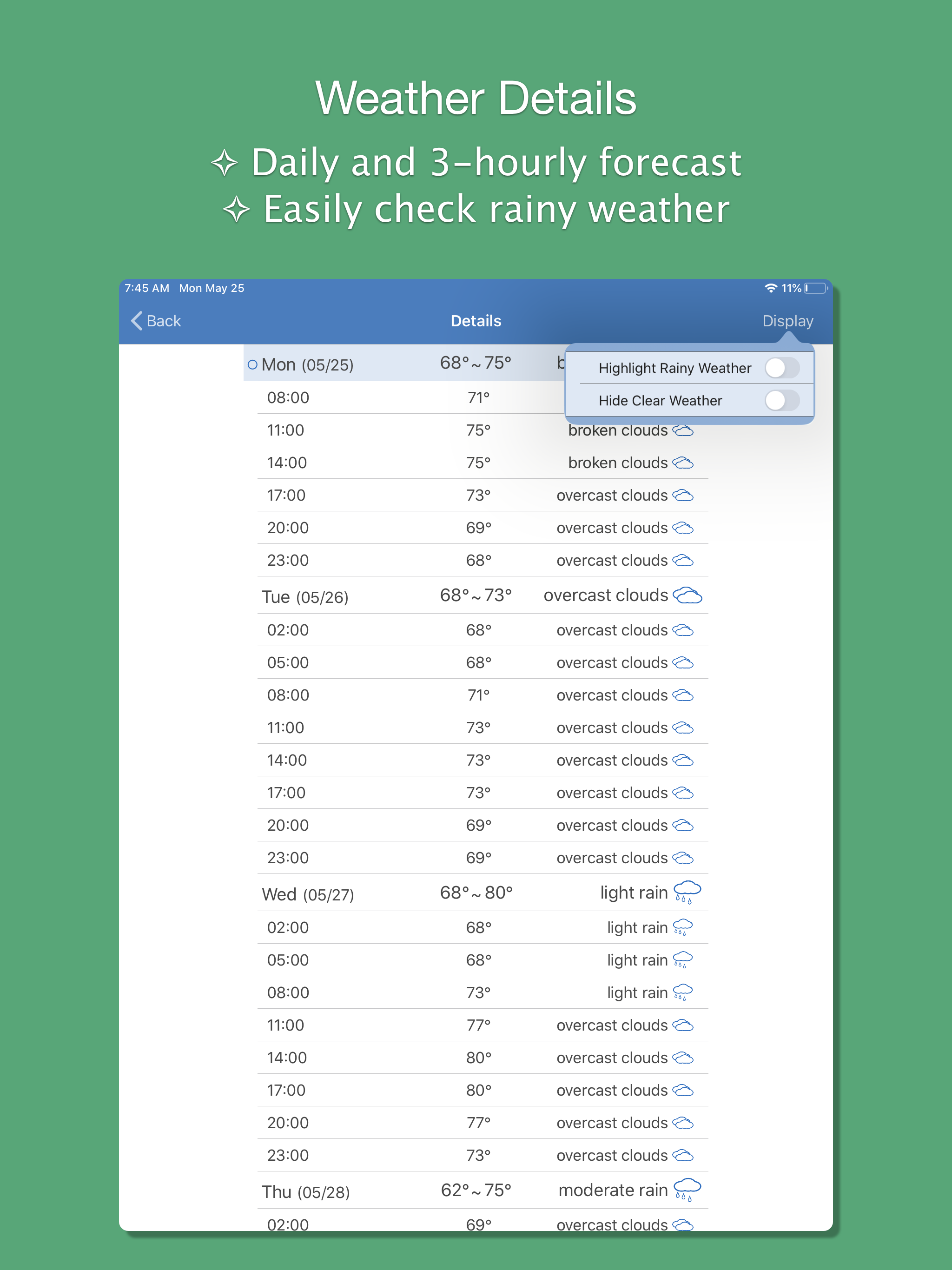
Task: Click the 68°~75° range for Monday
Action: (x=476, y=364)
